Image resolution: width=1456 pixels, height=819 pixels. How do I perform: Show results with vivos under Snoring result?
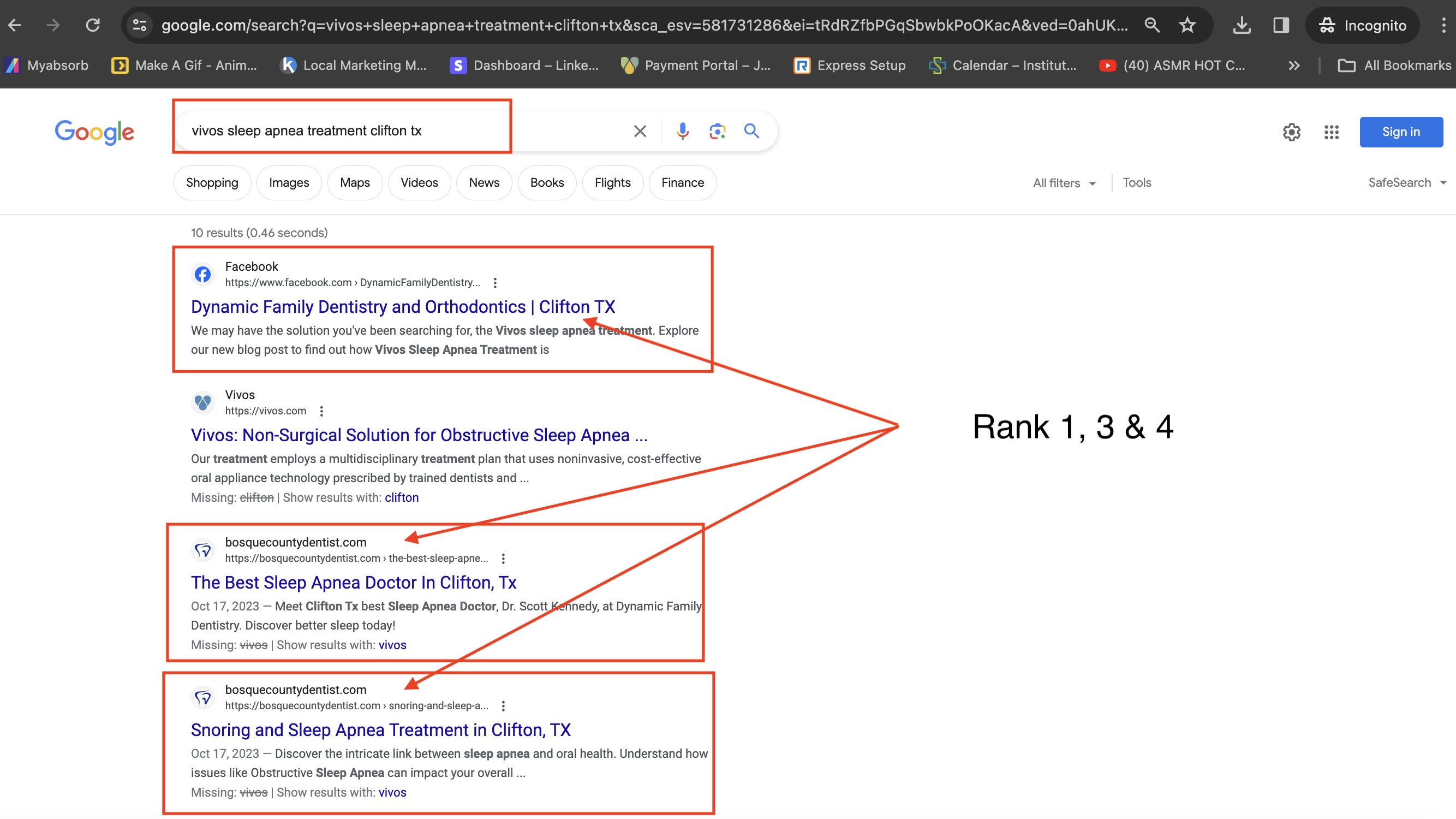tap(392, 792)
